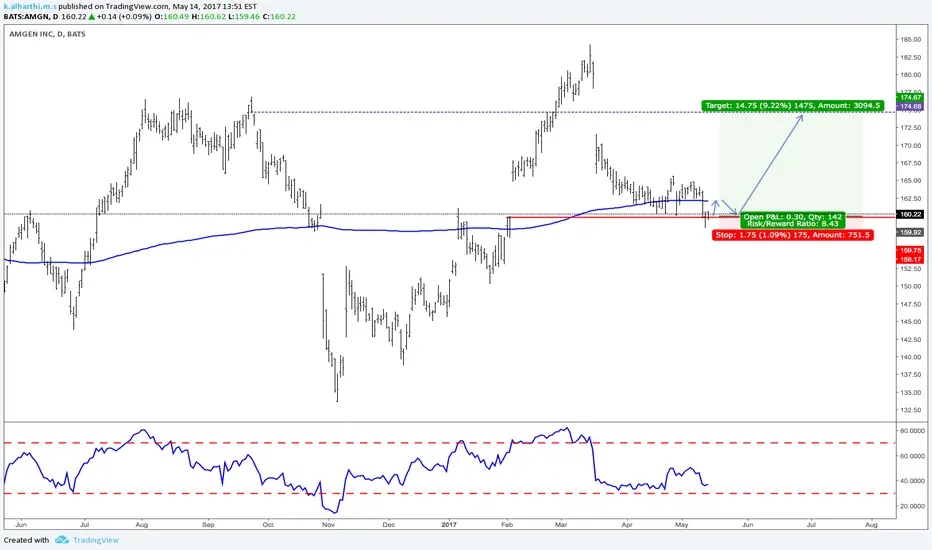Click the Mar label on time axis
The width and height of the screenshot is (932, 550).
[561, 524]
